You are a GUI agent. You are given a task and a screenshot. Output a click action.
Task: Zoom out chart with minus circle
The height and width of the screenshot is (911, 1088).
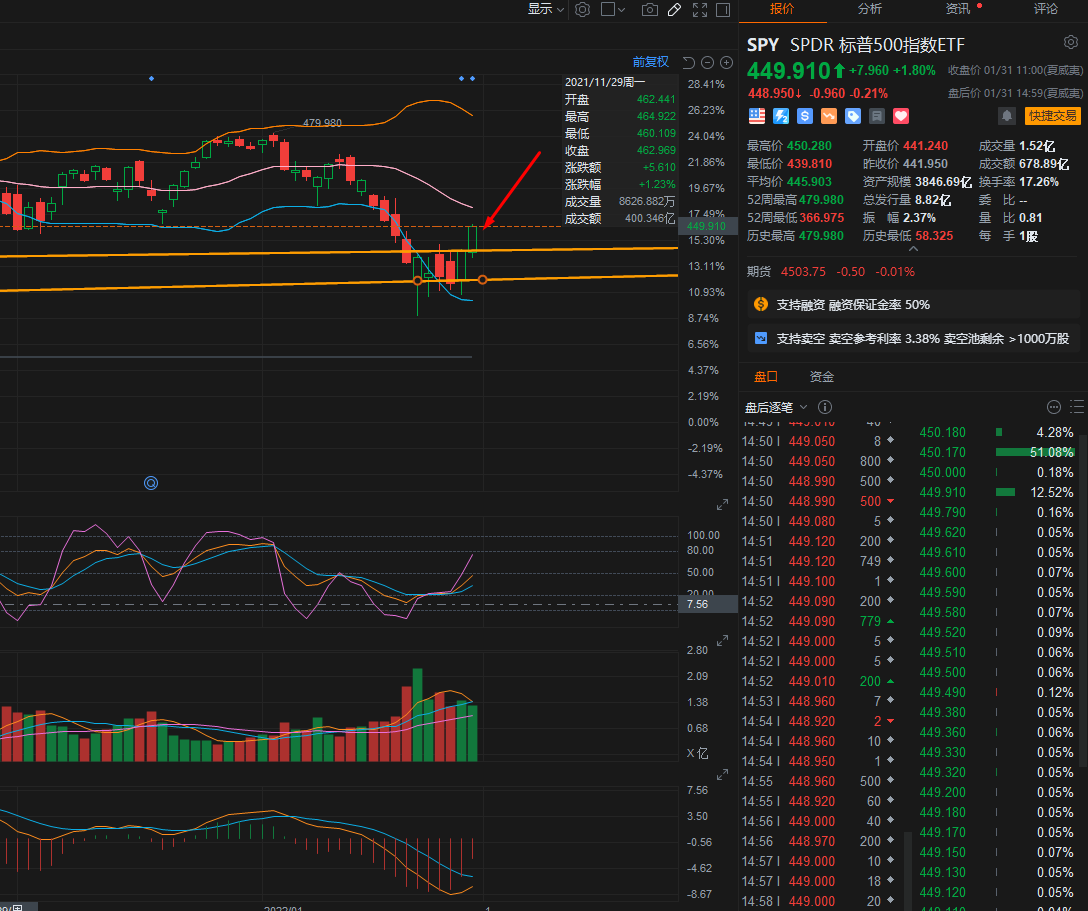[707, 62]
